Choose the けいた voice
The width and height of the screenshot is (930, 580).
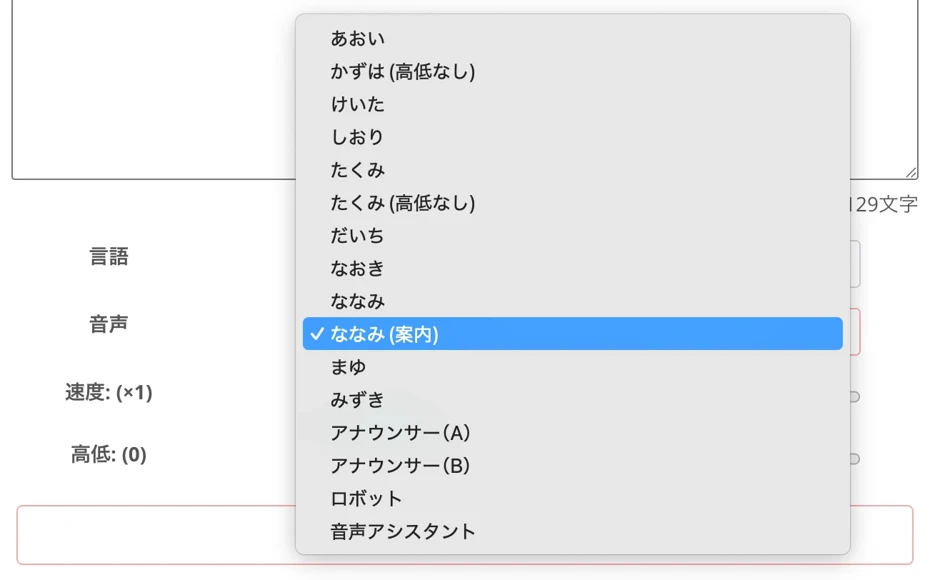click(x=355, y=104)
